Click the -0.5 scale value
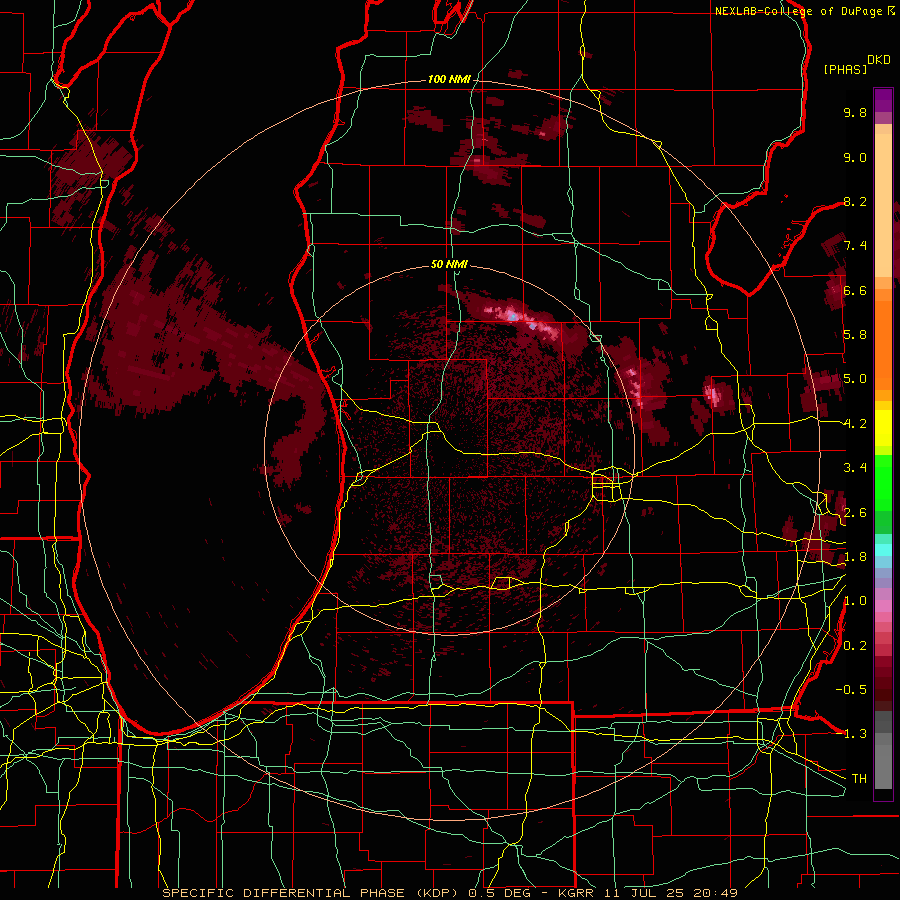Viewport: 900px width, 900px height. (x=852, y=690)
